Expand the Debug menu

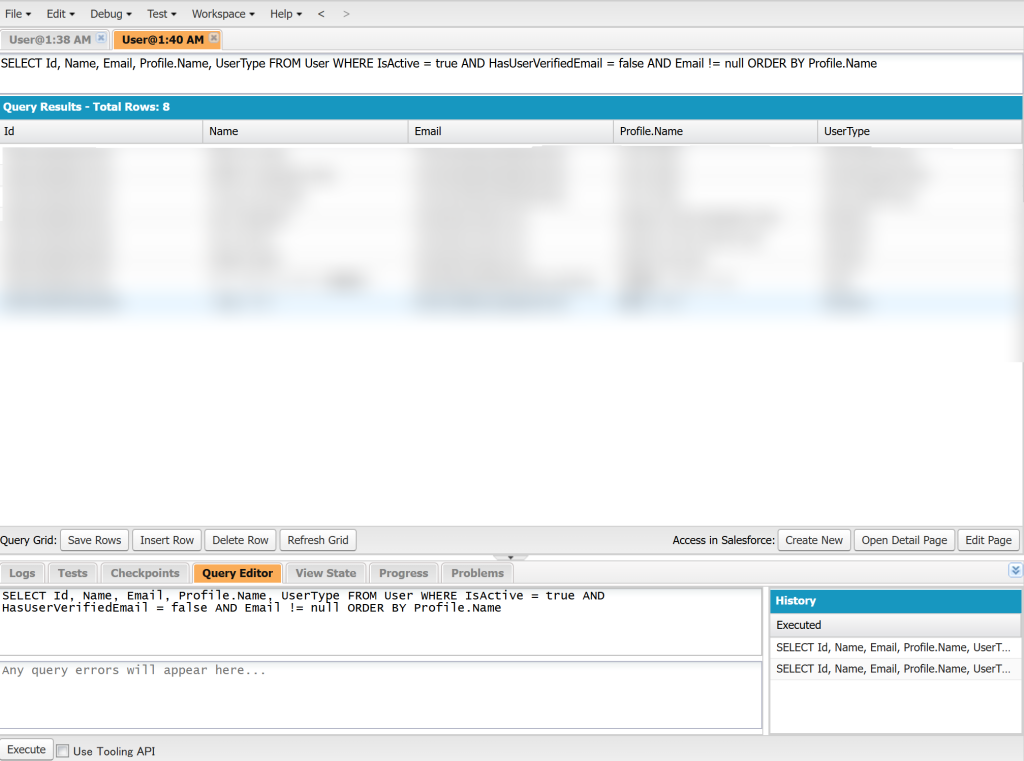[110, 14]
